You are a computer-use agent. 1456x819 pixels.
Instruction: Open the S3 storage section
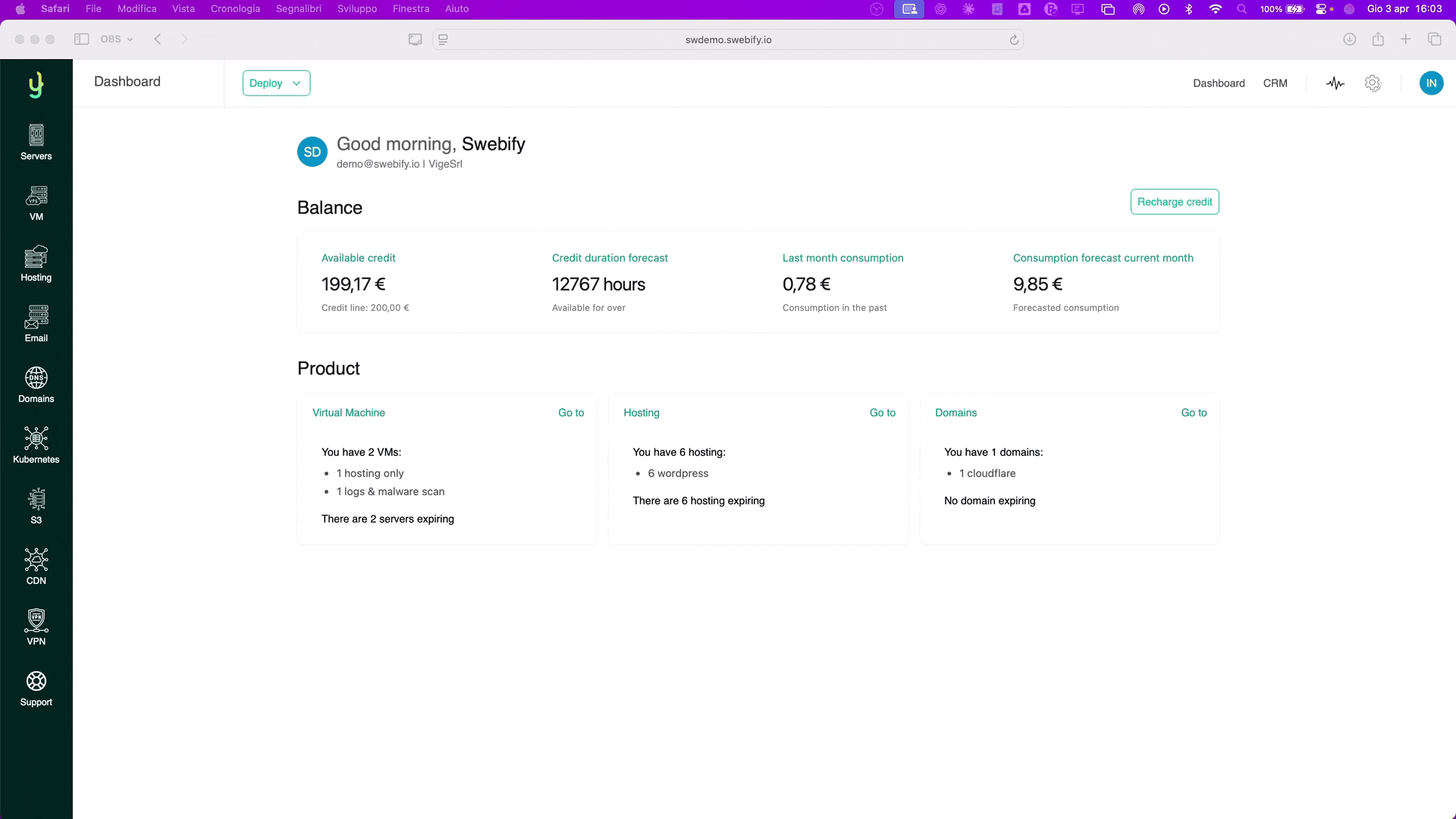36,505
